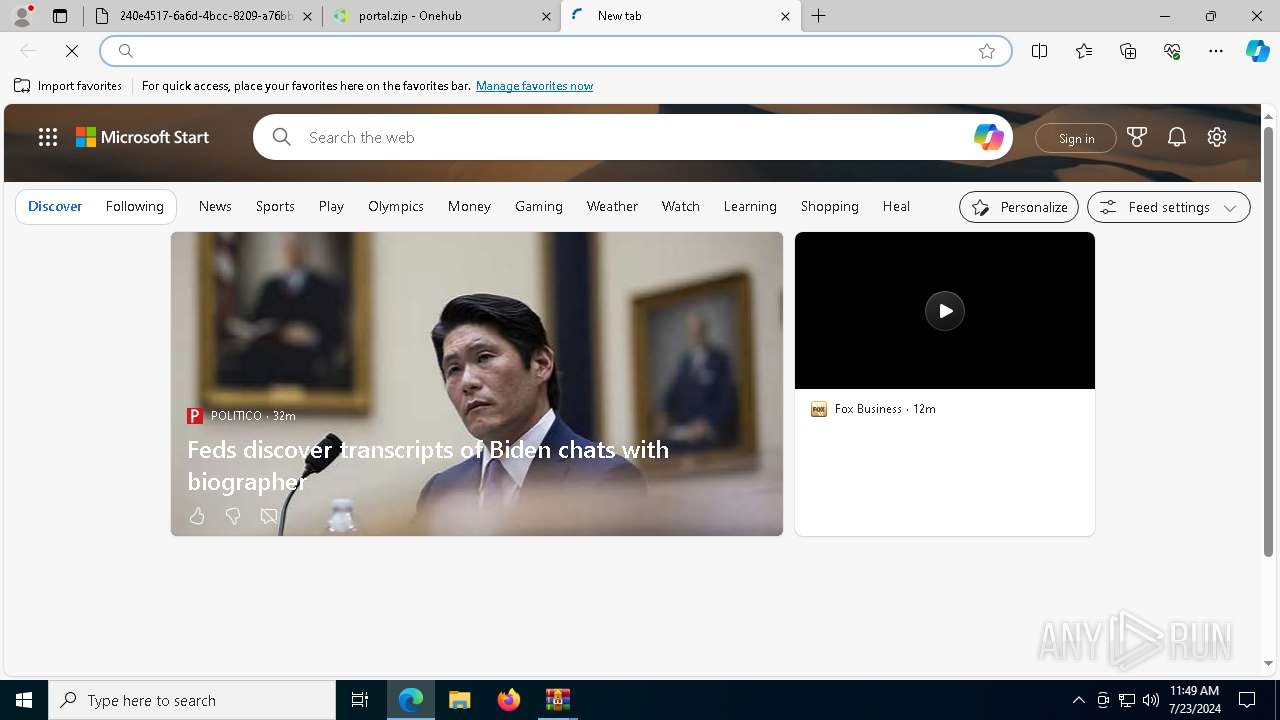This screenshot has height=720, width=1280.
Task: Open the Watch category
Action: (681, 206)
